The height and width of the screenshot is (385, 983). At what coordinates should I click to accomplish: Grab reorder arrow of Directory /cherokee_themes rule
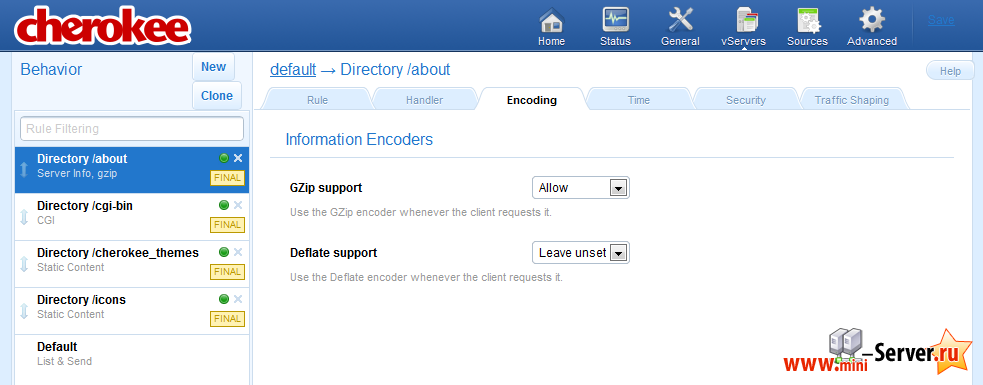(24, 264)
